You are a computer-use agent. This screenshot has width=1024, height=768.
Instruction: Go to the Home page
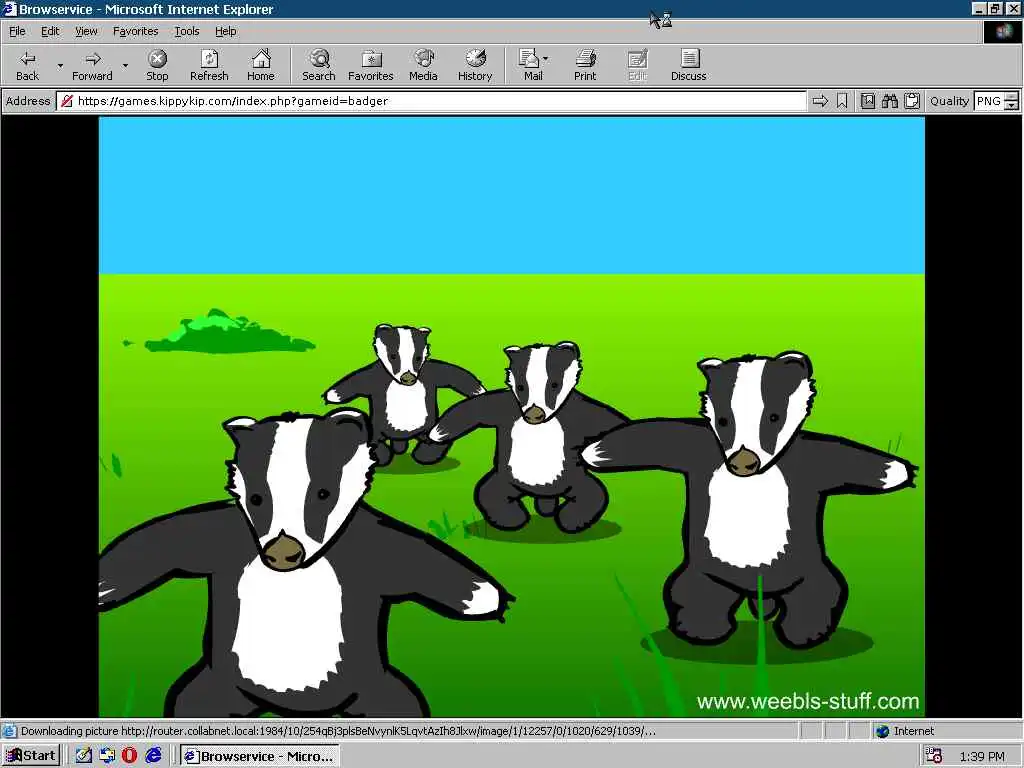point(261,65)
